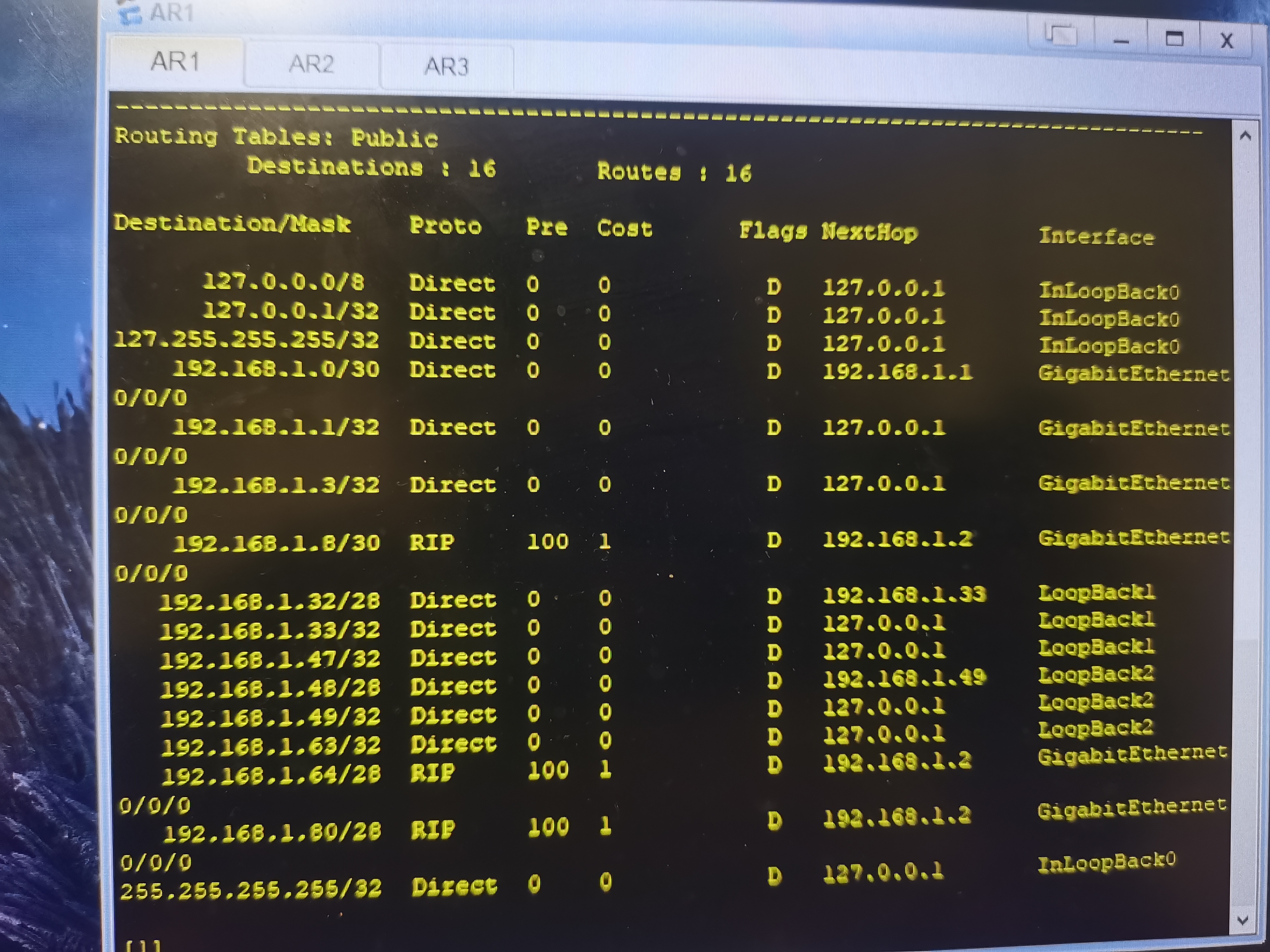Click destination 192.168.1.48/28

[x=271, y=688]
